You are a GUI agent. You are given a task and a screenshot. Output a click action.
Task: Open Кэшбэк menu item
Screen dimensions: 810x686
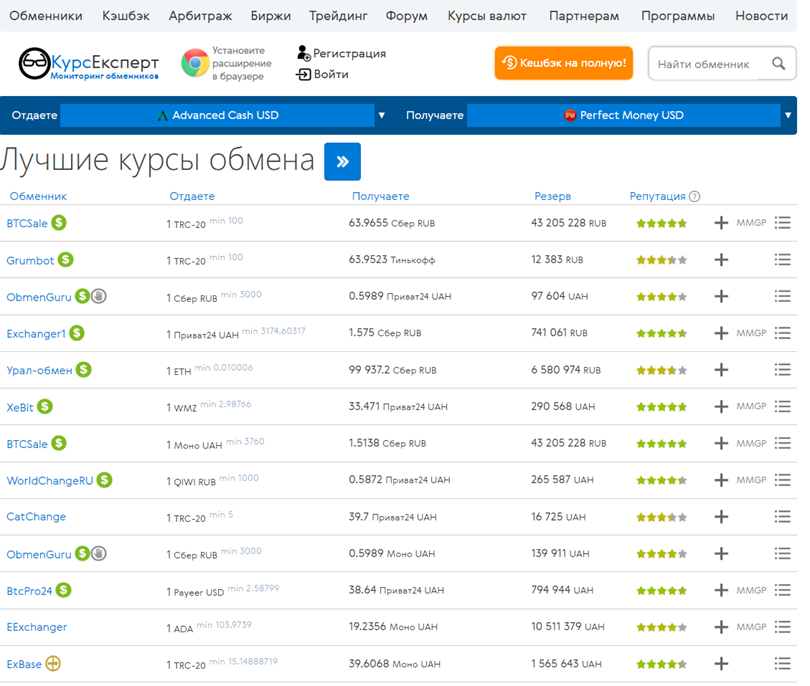coord(126,16)
